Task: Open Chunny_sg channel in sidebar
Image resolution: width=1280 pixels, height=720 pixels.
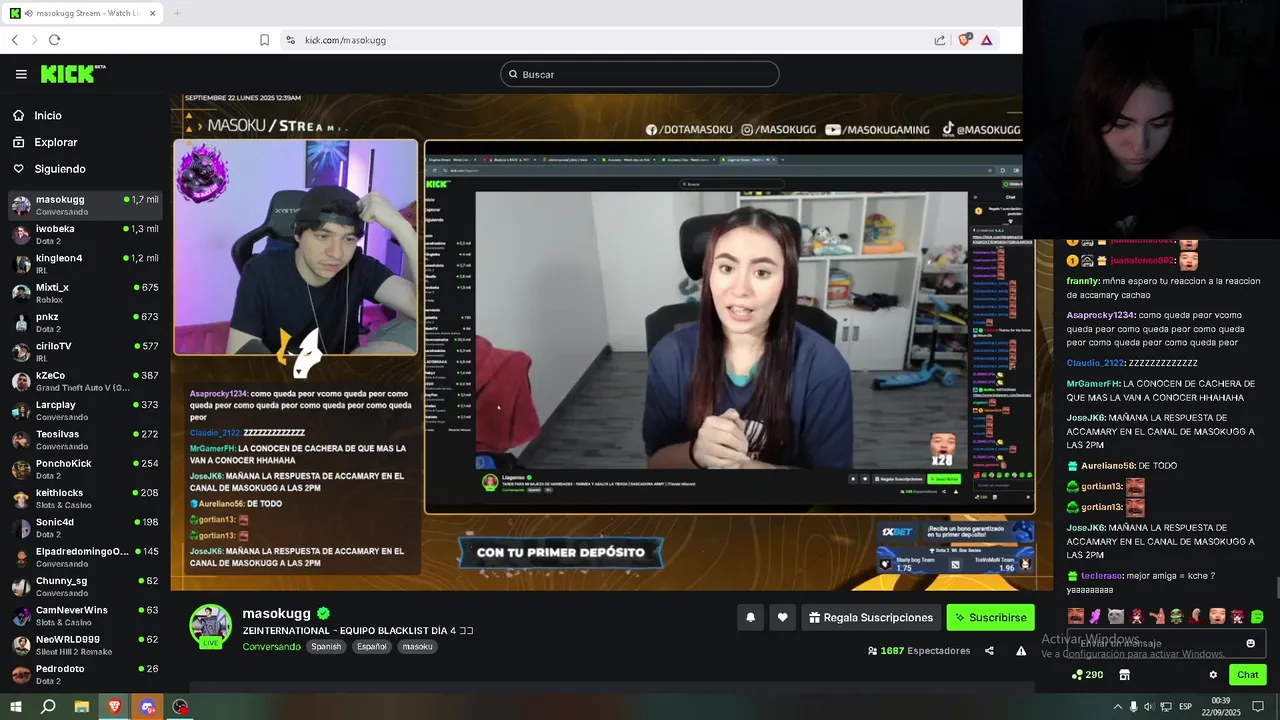Action: point(85,586)
